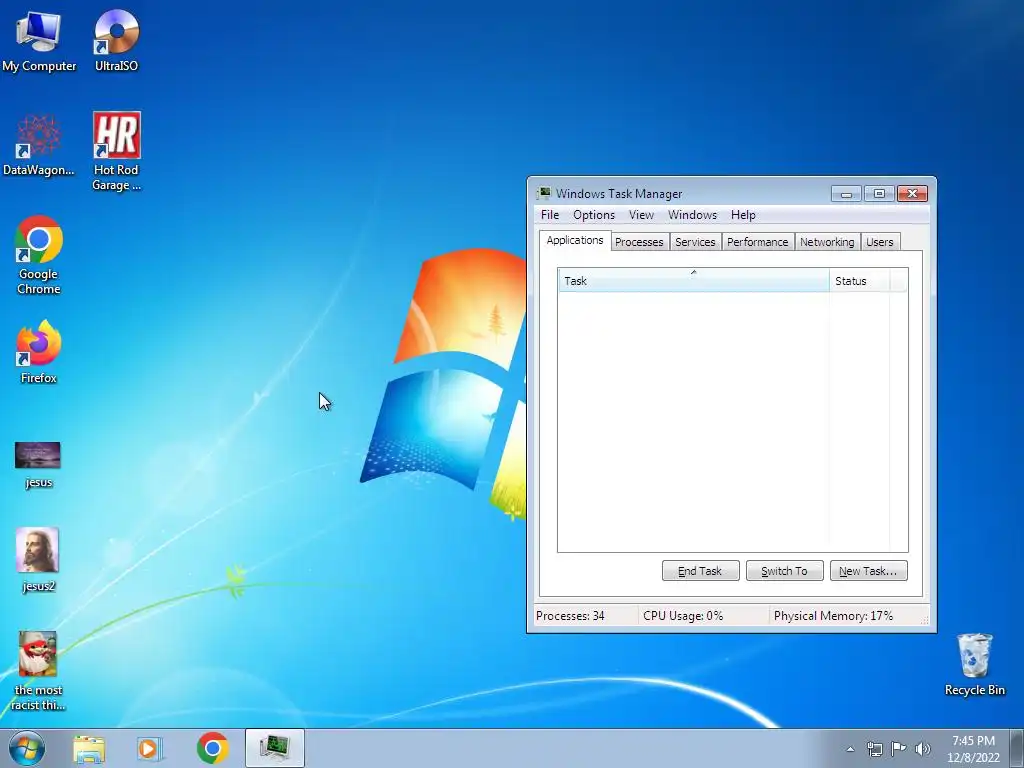Open the taskbar clock showing 7:45 PM
The height and width of the screenshot is (768, 1024).
pos(973,749)
